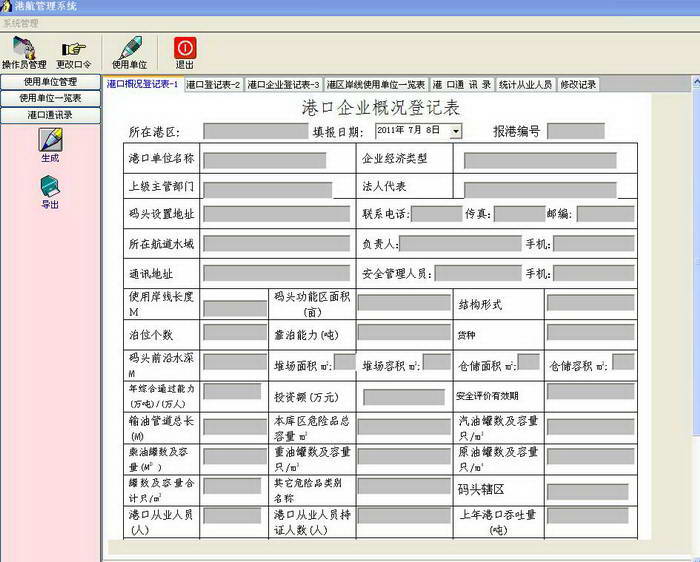
Task: Click the 码头前沿水深 input field
Action: [x=235, y=362]
